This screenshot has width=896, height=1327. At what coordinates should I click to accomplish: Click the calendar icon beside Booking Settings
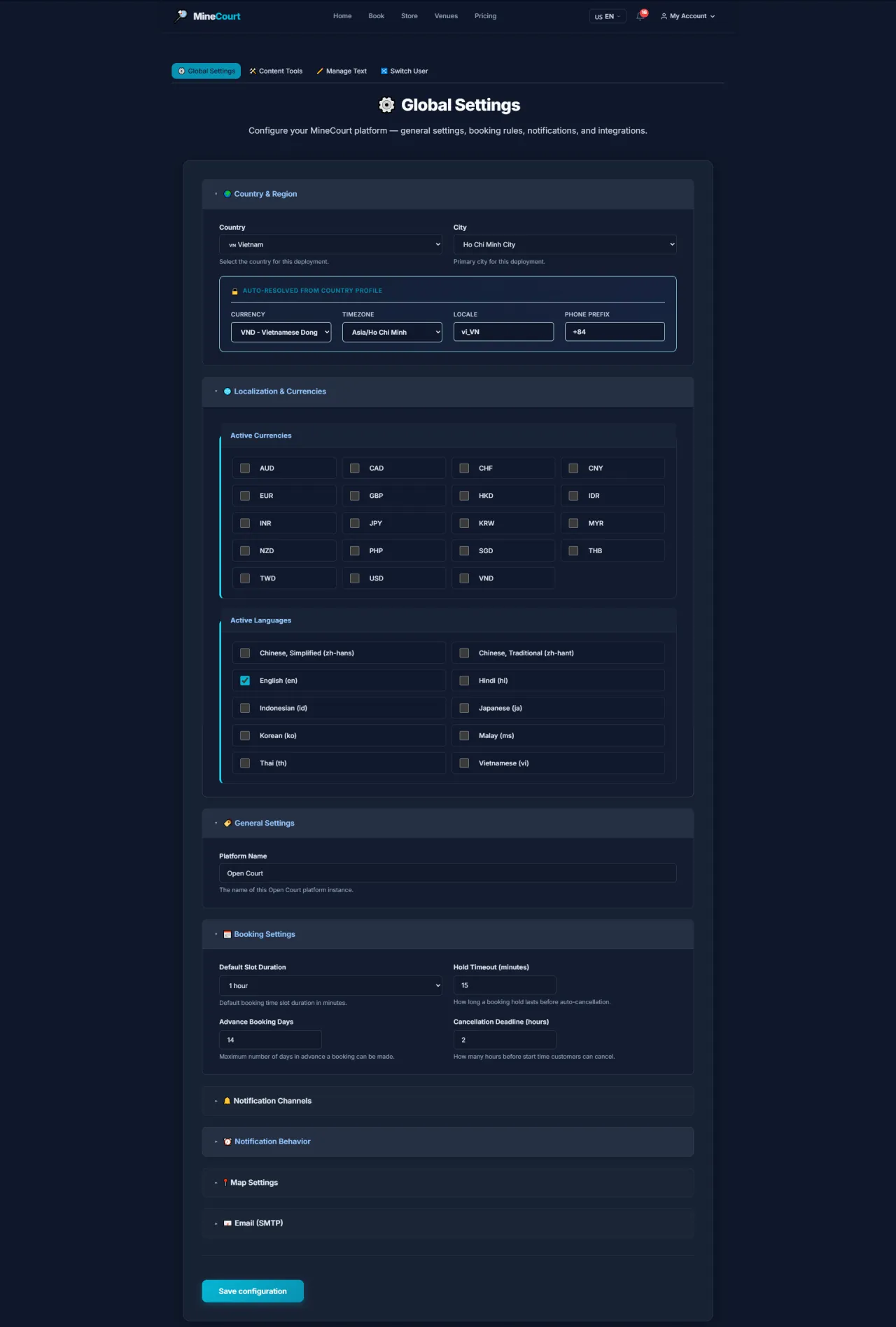(x=227, y=934)
